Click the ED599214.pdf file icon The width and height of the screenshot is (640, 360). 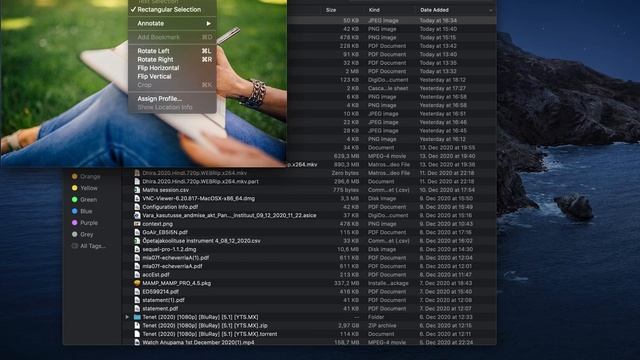click(137, 291)
